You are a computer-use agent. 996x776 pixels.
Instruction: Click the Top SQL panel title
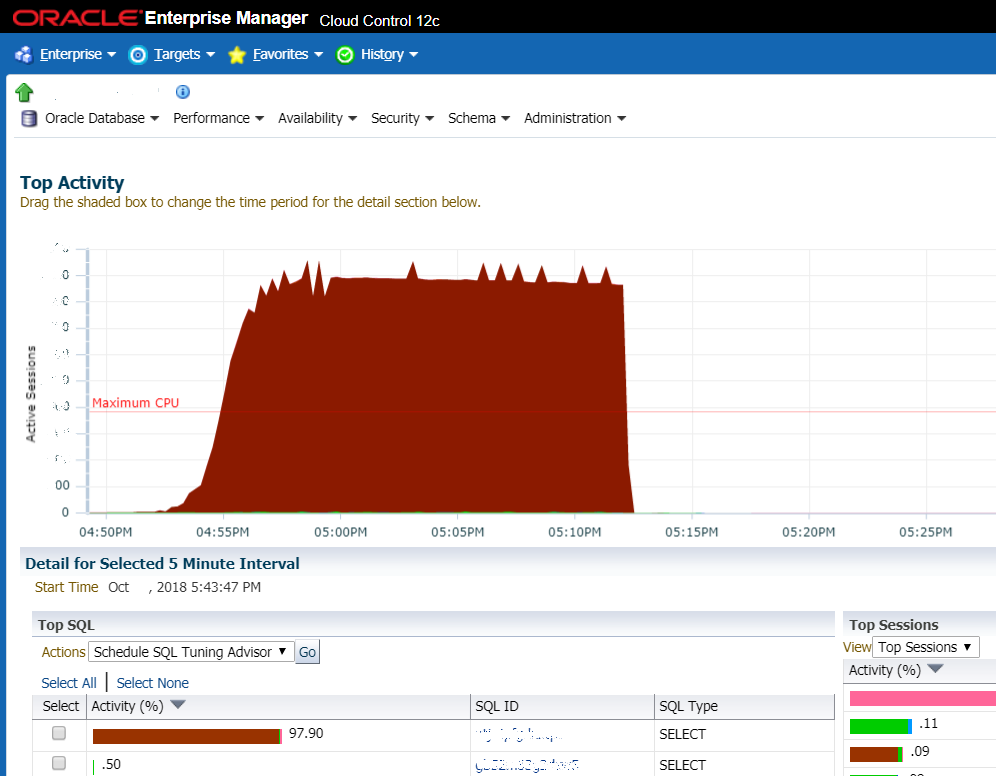66,625
